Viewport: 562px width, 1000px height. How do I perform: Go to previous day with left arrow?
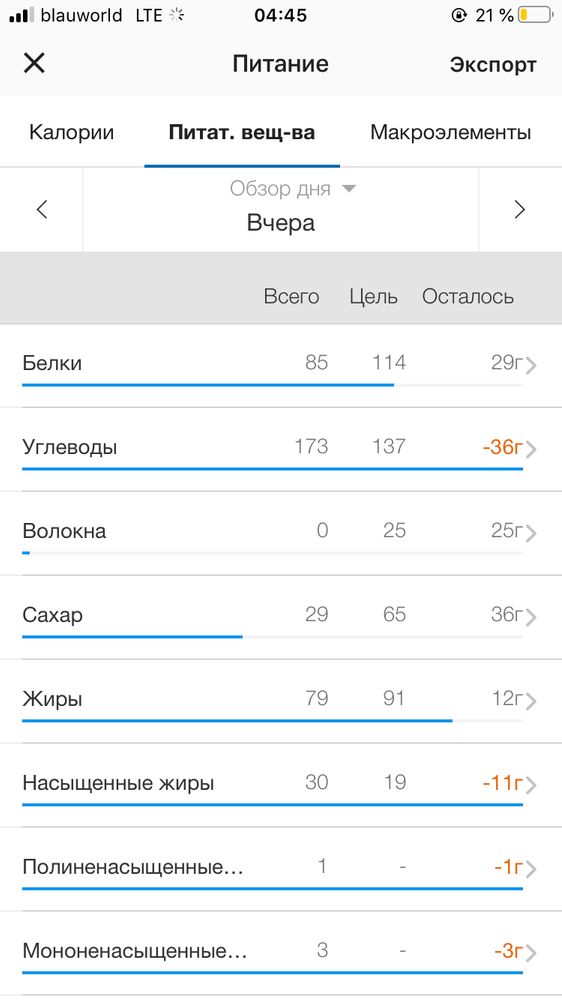(42, 209)
